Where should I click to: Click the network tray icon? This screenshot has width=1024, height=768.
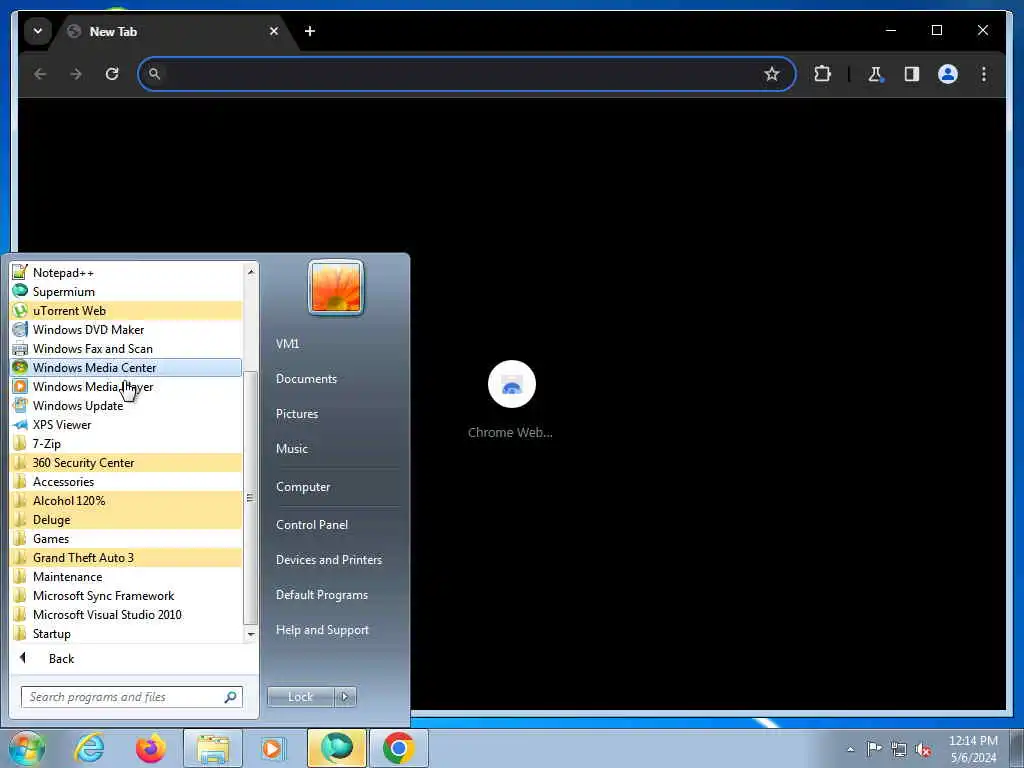tap(899, 749)
